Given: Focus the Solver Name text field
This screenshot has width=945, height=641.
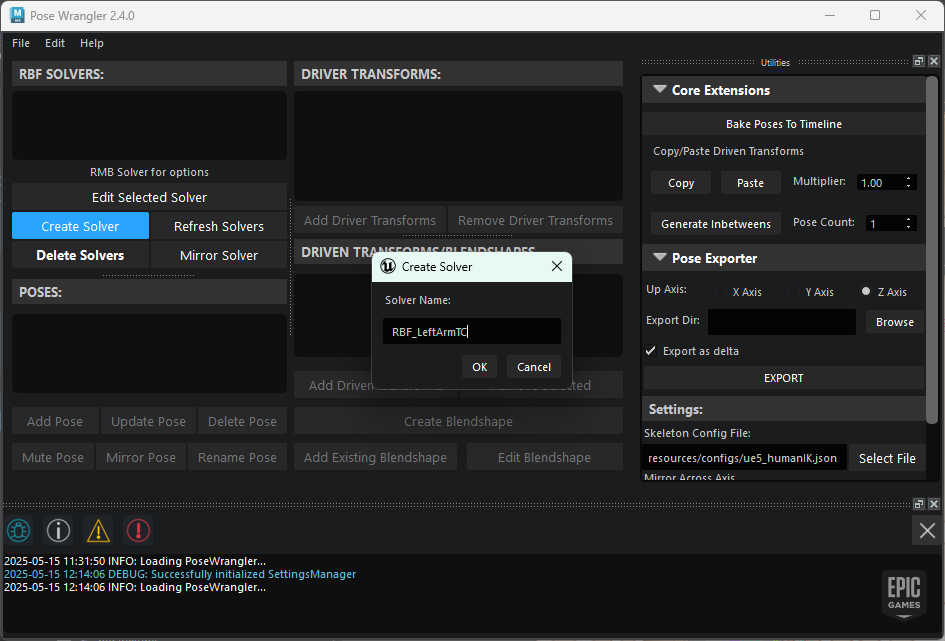Looking at the screenshot, I should point(472,331).
